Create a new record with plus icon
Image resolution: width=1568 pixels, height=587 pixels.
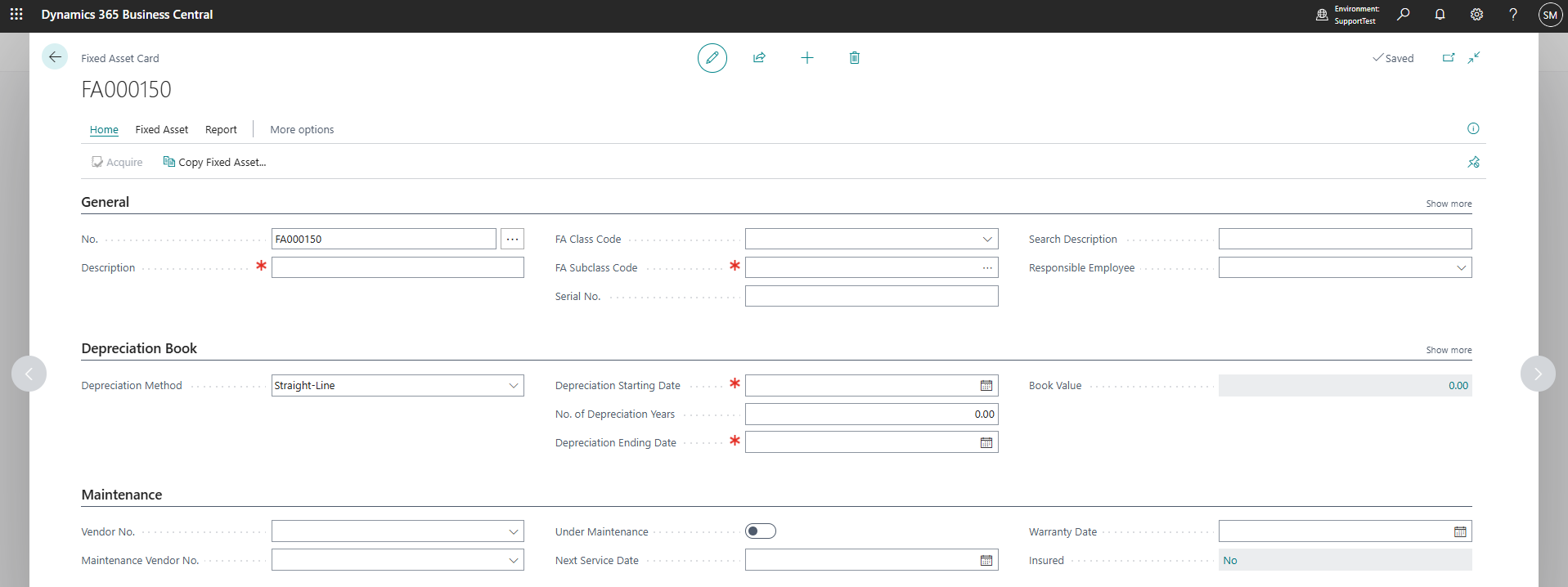pyautogui.click(x=807, y=58)
